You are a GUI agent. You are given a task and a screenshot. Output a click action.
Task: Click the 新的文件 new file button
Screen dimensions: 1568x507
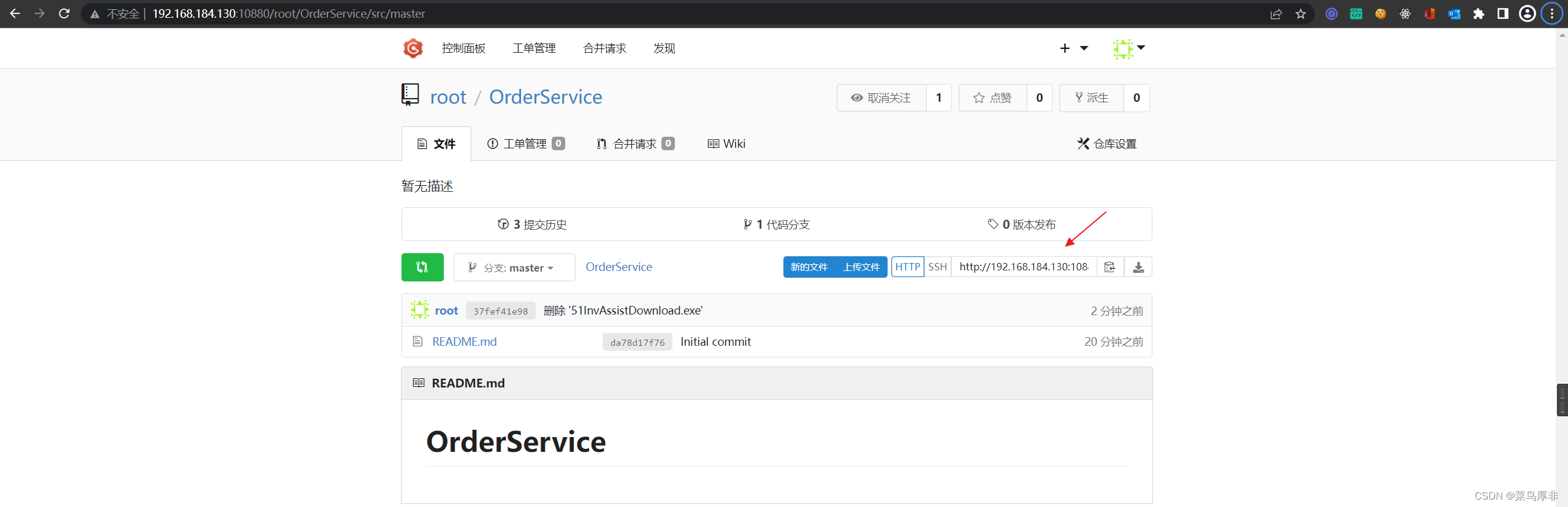(x=809, y=267)
